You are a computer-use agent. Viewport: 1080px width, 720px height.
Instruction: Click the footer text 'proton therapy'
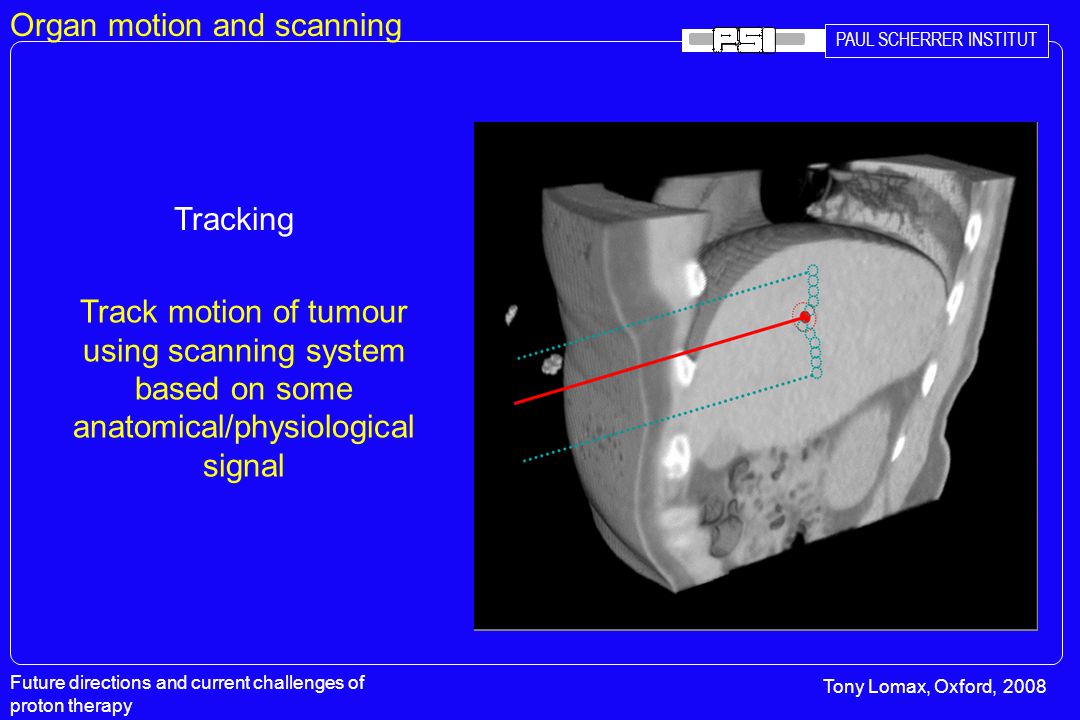coord(71,706)
